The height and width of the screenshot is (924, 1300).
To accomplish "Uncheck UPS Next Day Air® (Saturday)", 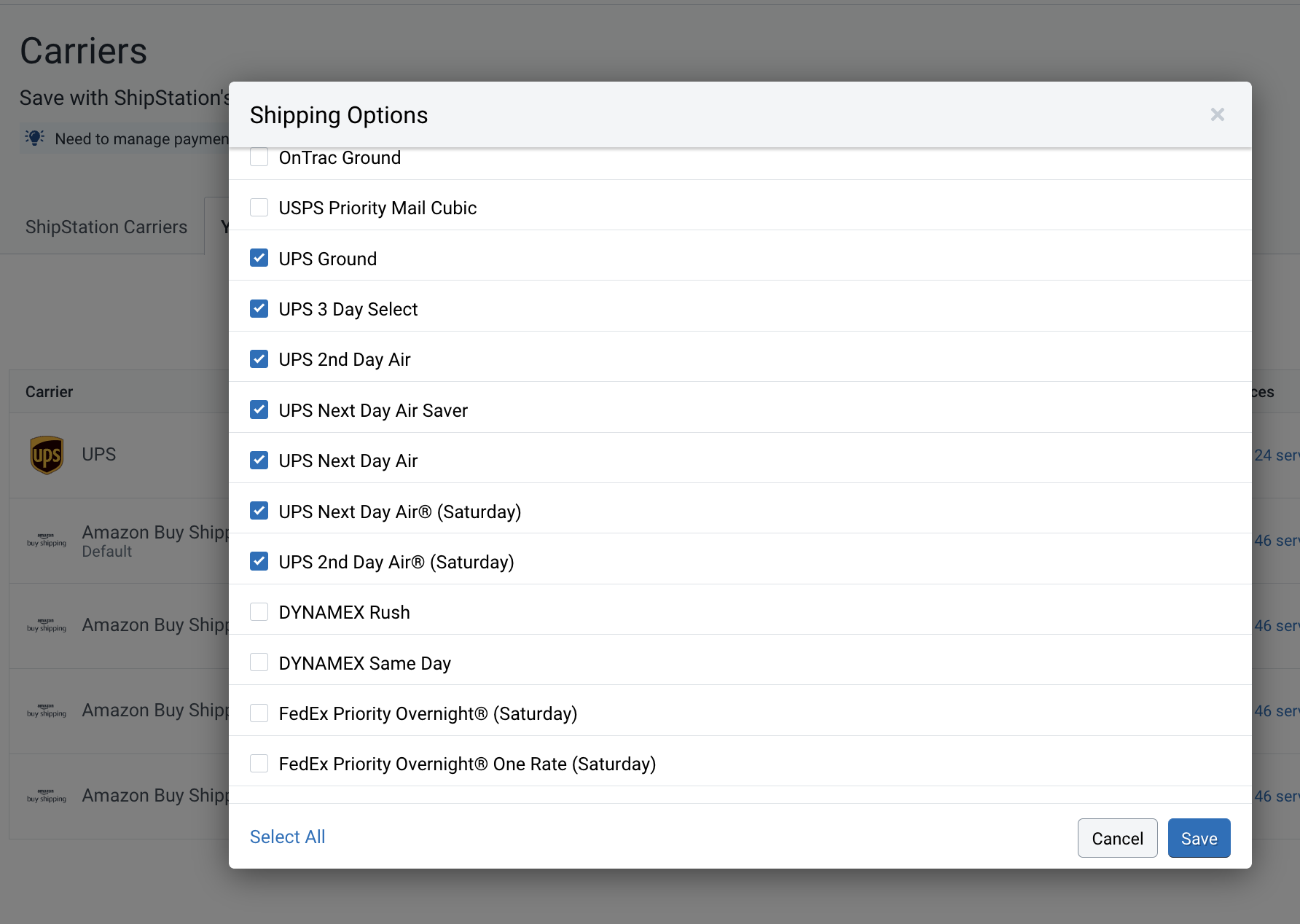I will pos(259,512).
